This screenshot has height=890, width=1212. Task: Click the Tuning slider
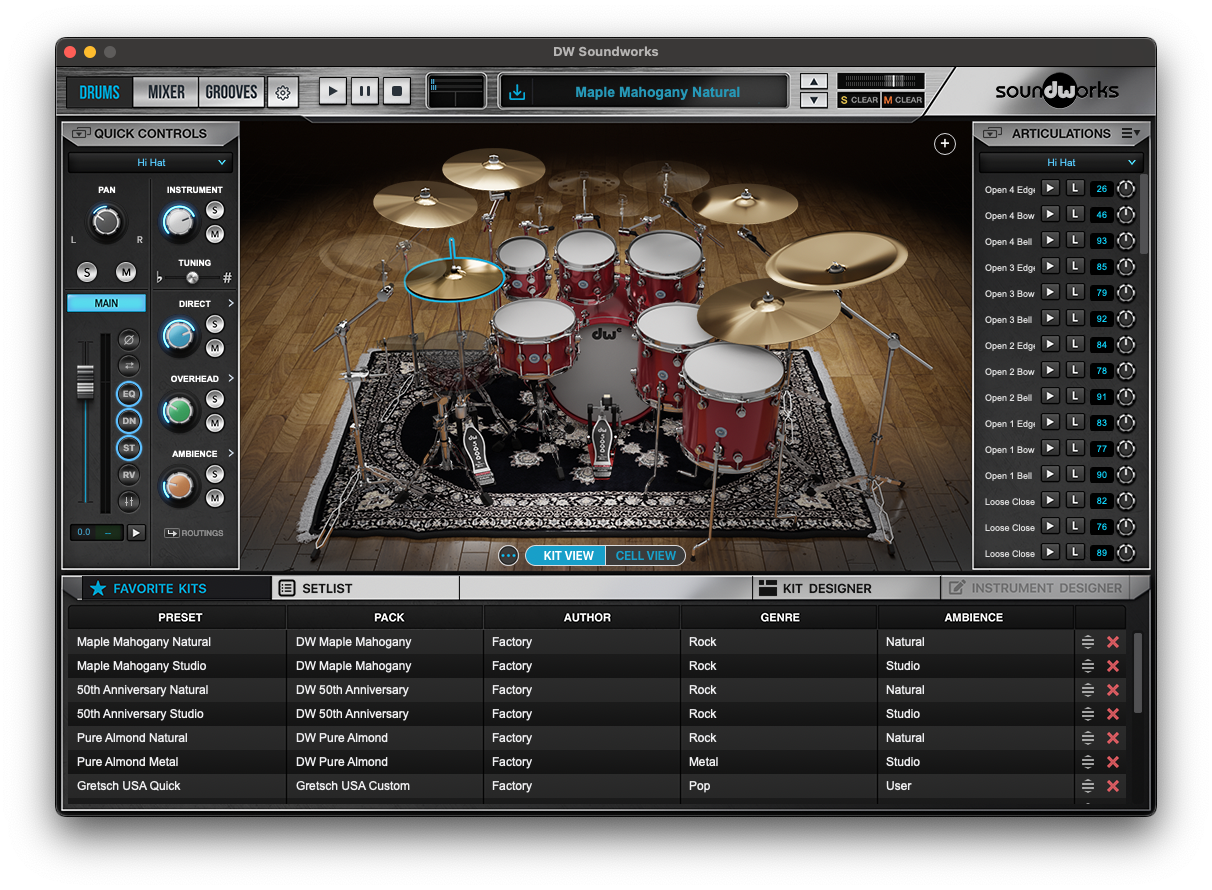[193, 278]
